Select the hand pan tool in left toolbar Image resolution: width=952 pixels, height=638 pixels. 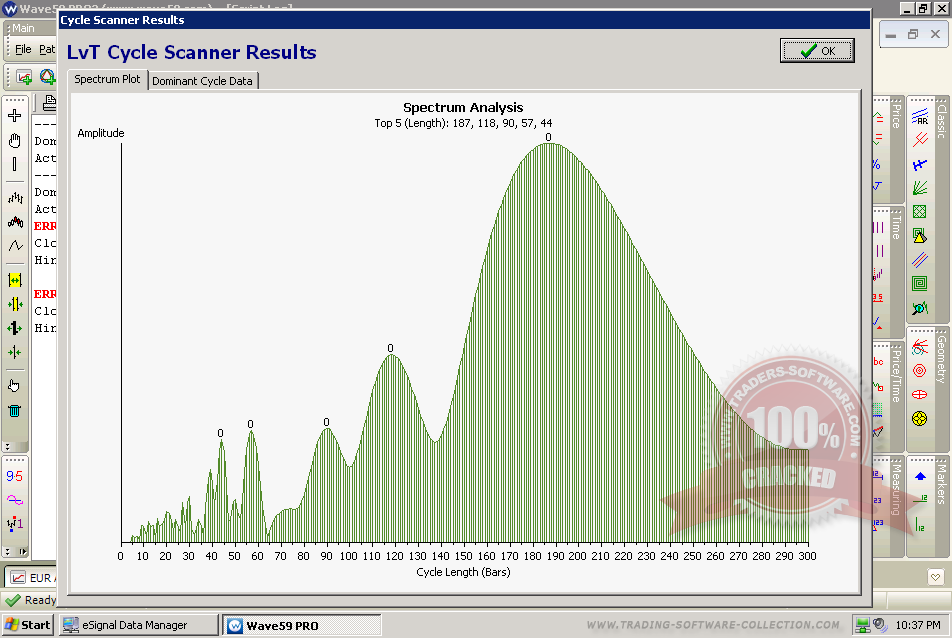coord(15,140)
